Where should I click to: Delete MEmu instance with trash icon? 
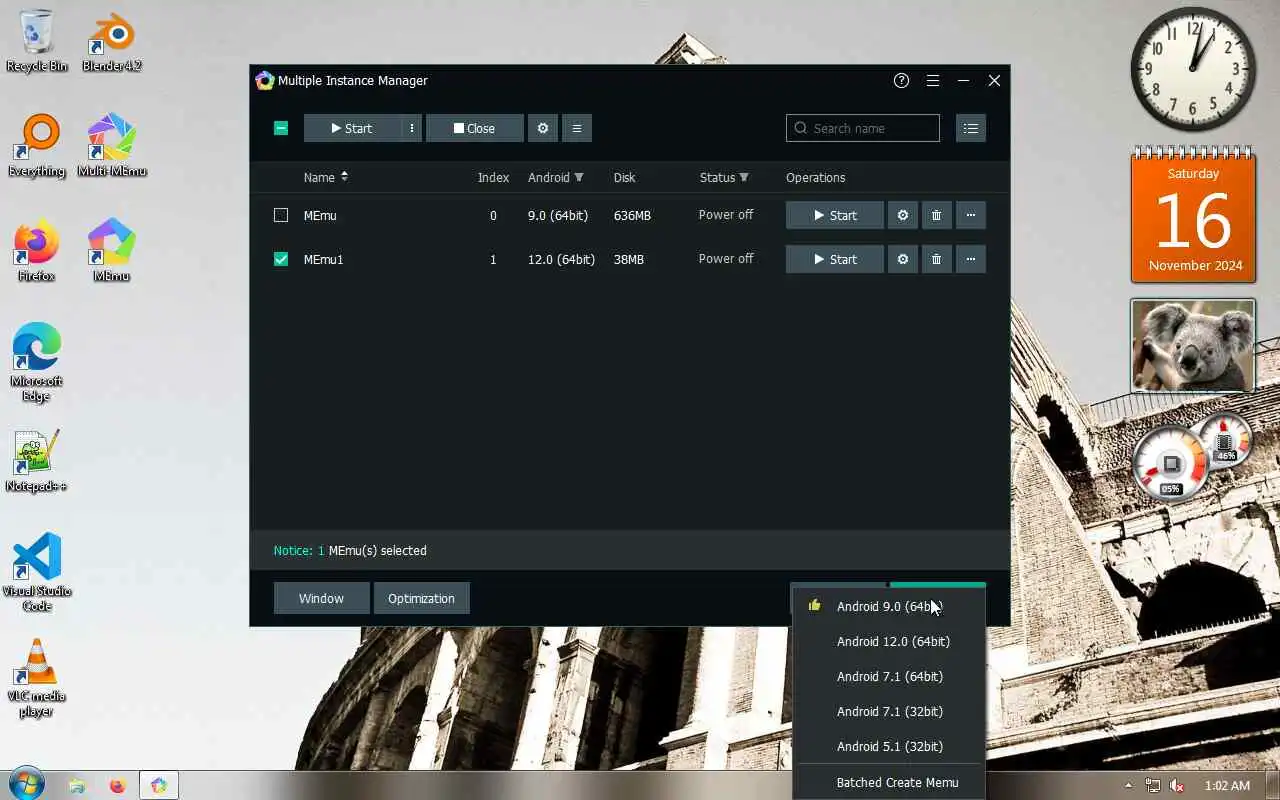point(936,215)
